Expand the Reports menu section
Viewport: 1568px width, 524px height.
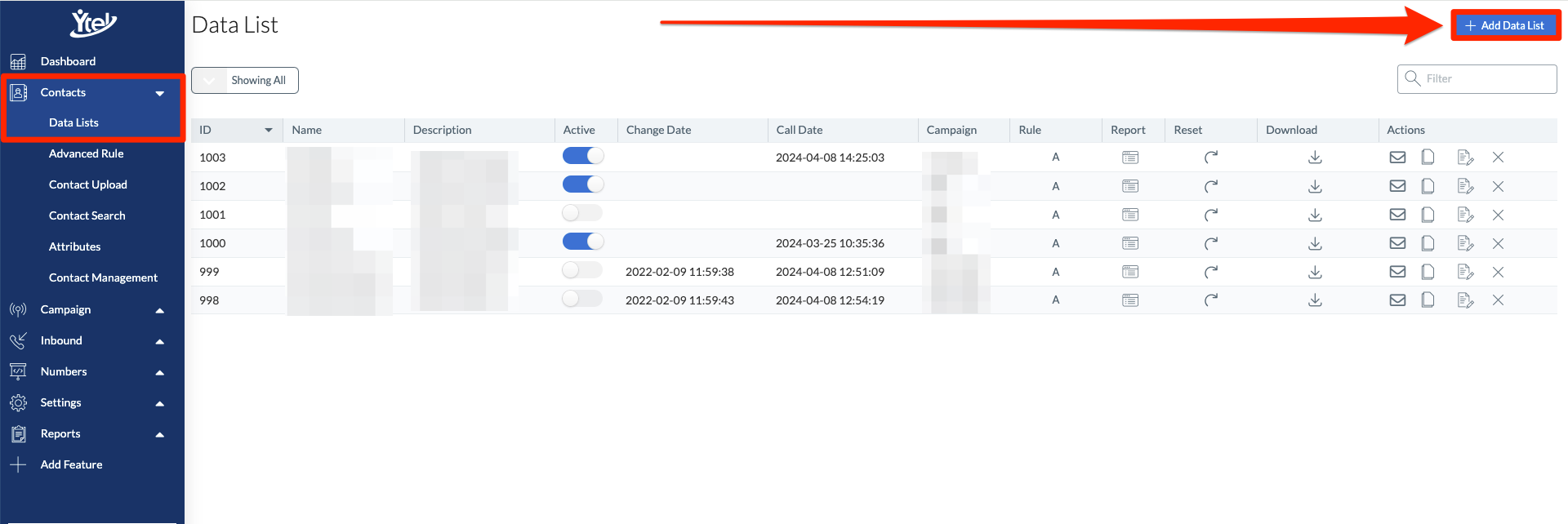pos(160,434)
